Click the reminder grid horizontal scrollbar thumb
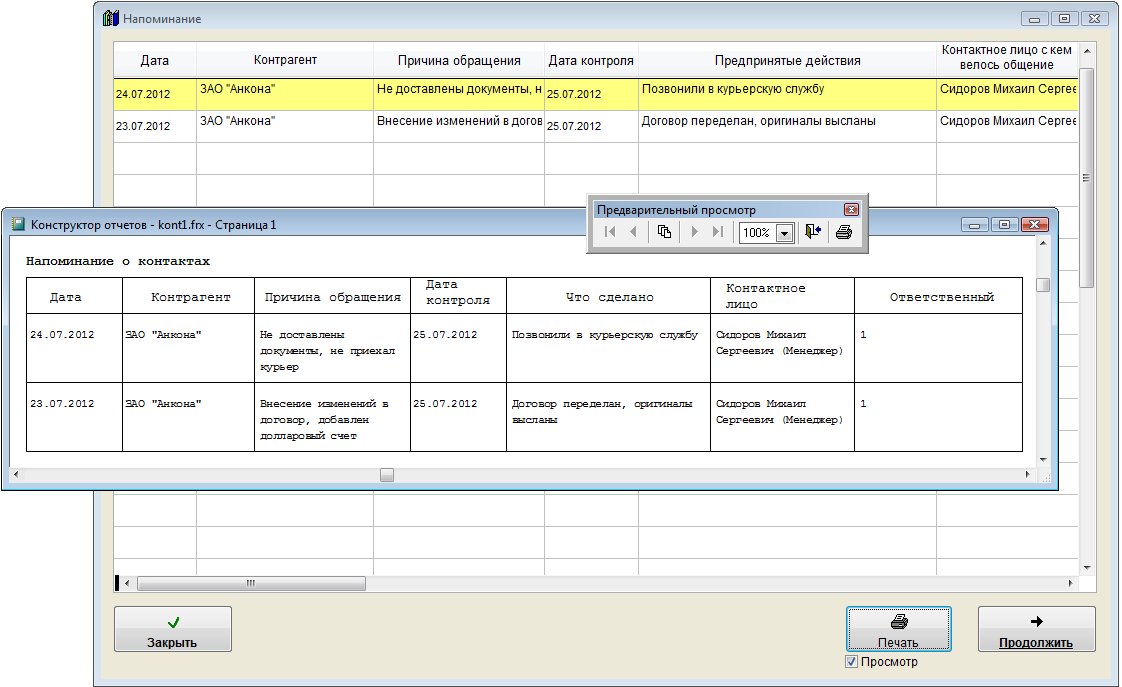 (250, 583)
